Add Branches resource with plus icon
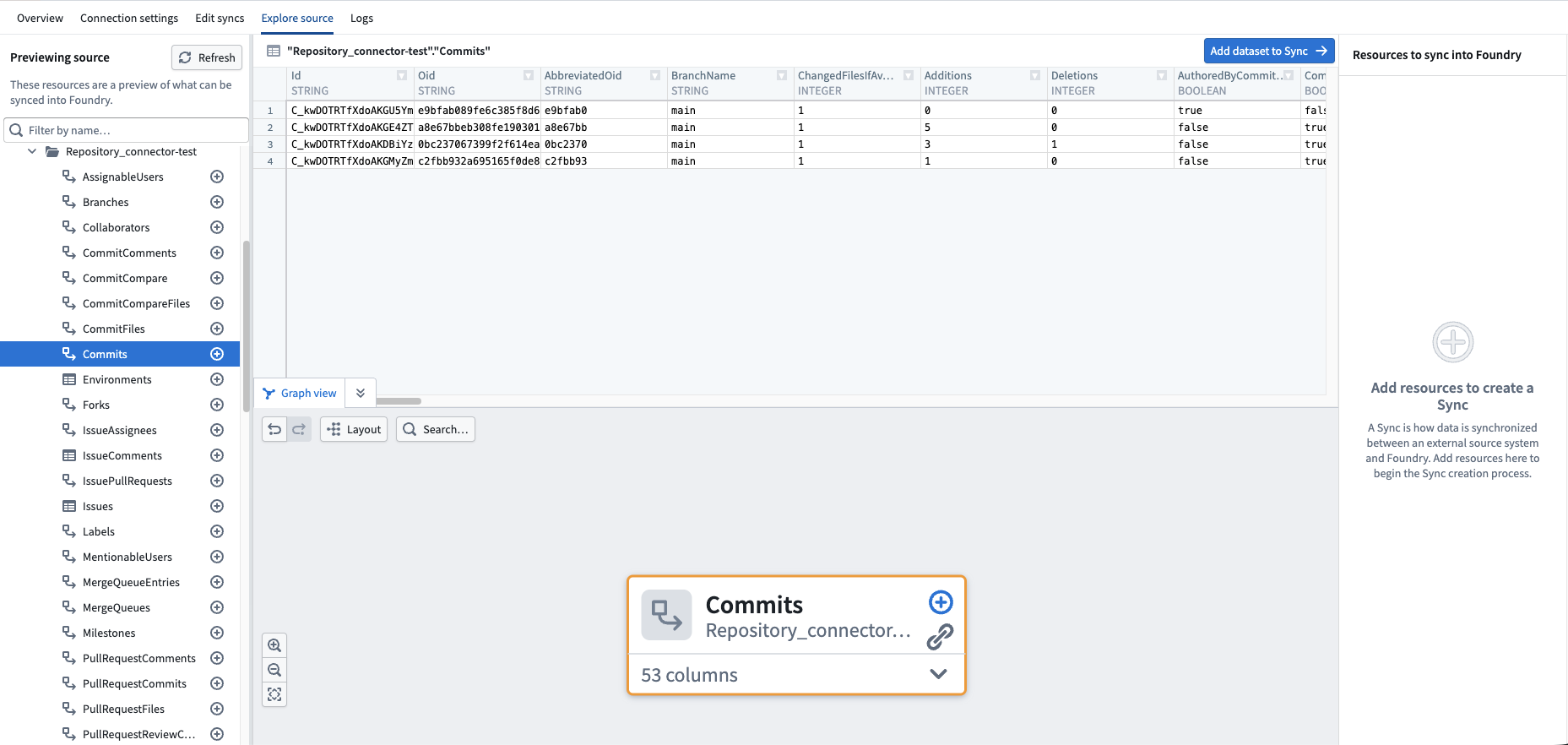1568x745 pixels. [x=217, y=202]
